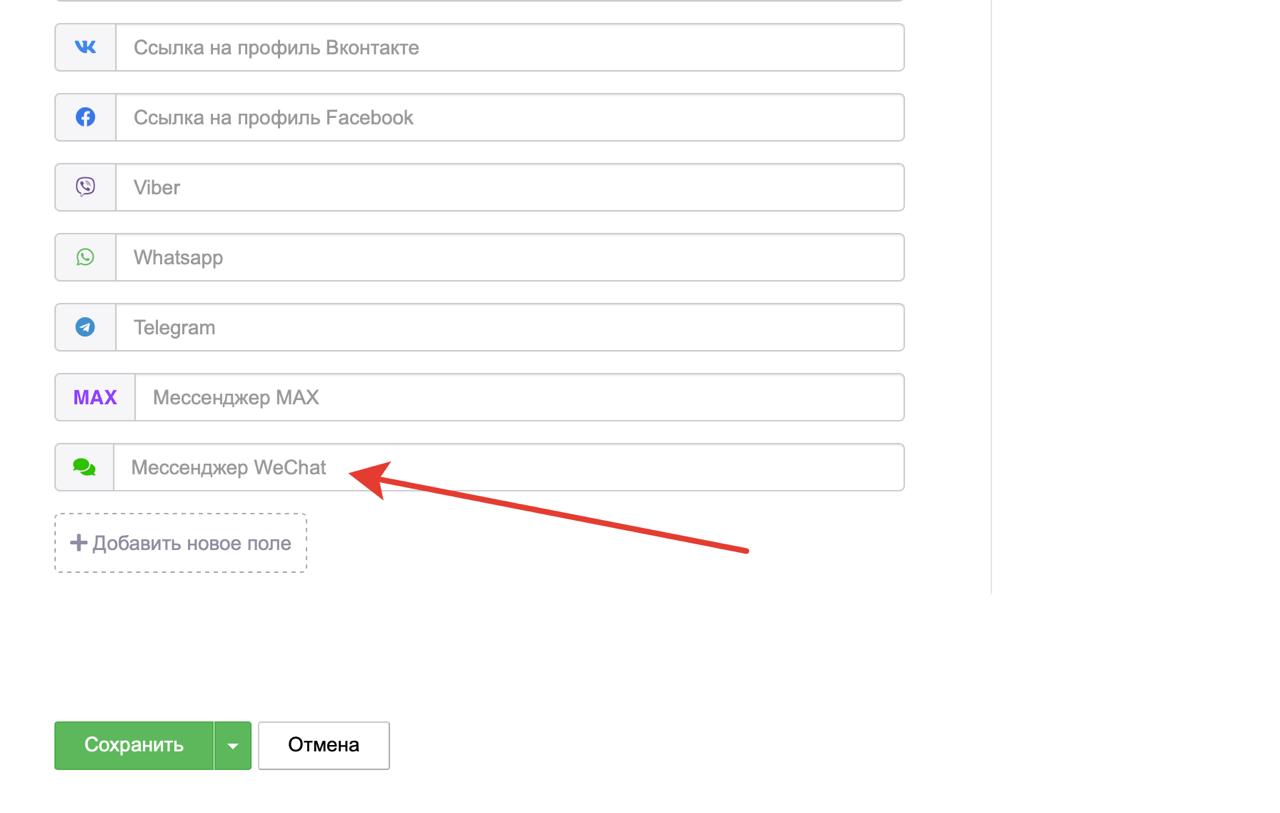Click the green WeChat bubbles icon

(x=84, y=467)
